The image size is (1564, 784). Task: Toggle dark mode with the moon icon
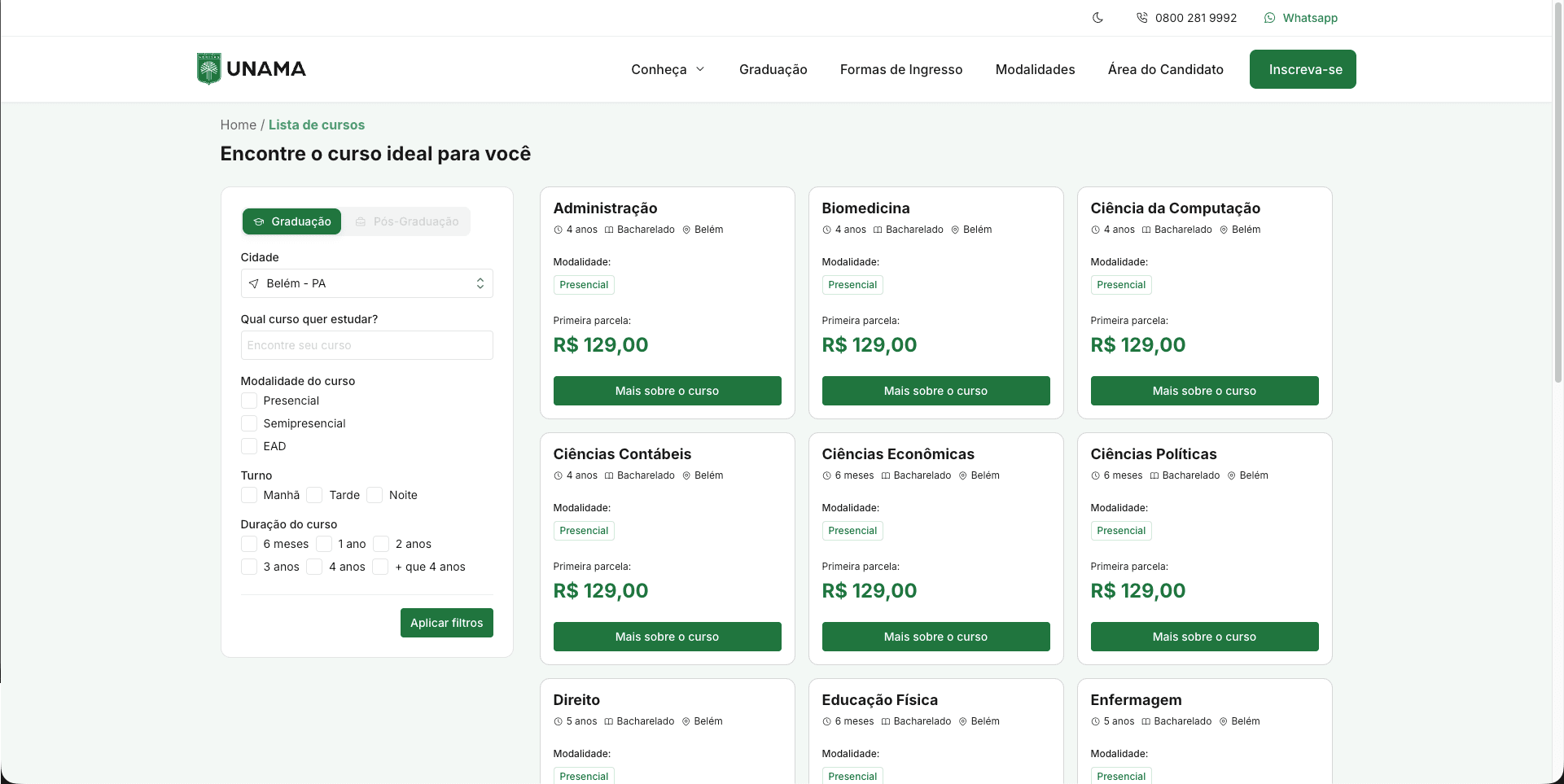pos(1097,17)
